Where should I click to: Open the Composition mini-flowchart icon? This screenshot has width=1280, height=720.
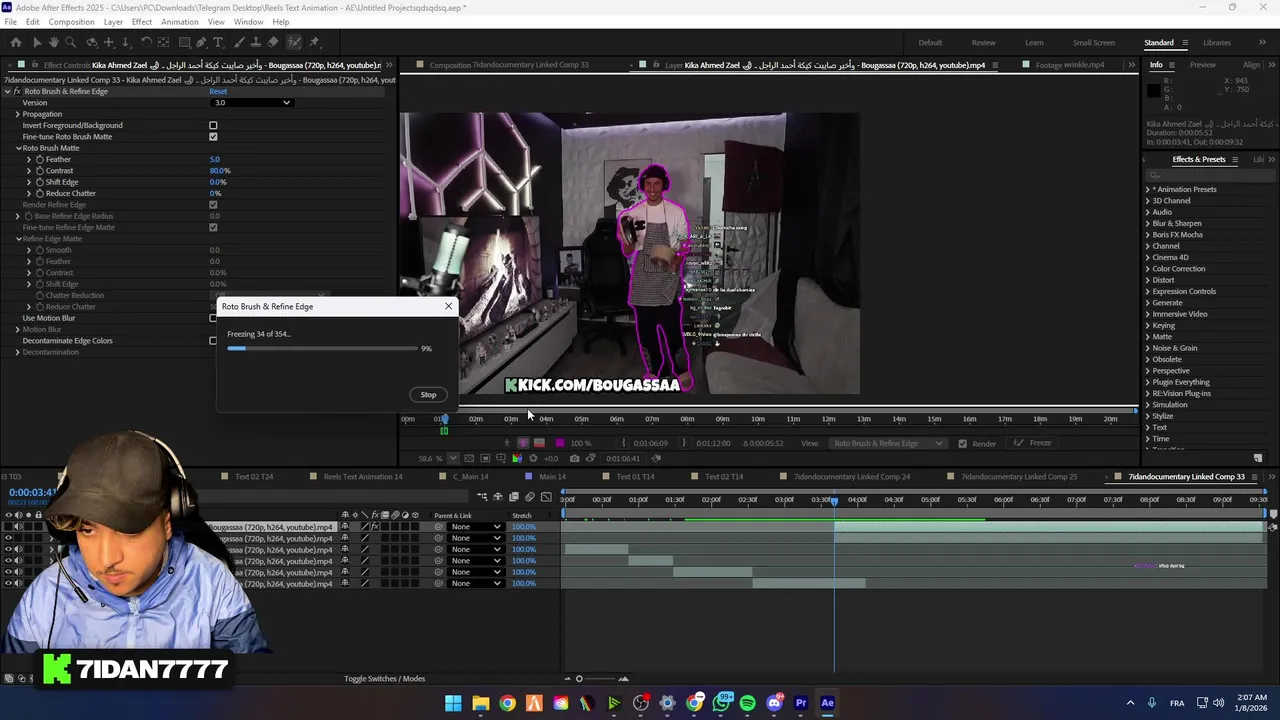[x=482, y=497]
